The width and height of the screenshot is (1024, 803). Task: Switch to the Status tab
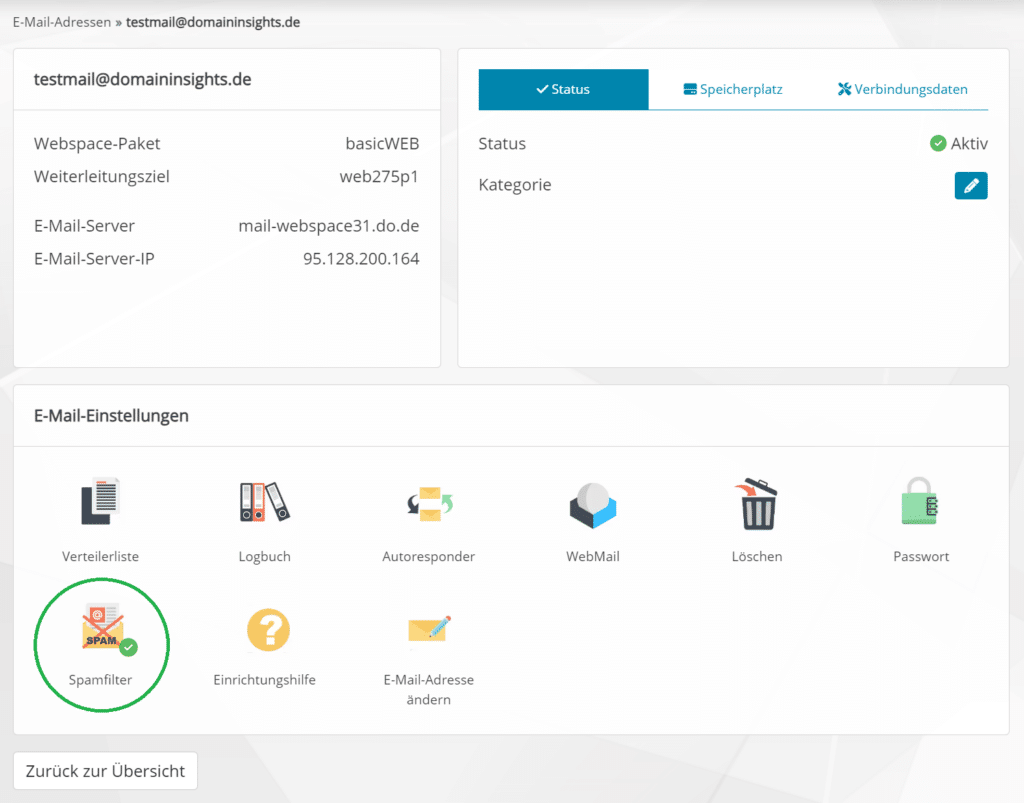click(x=563, y=89)
